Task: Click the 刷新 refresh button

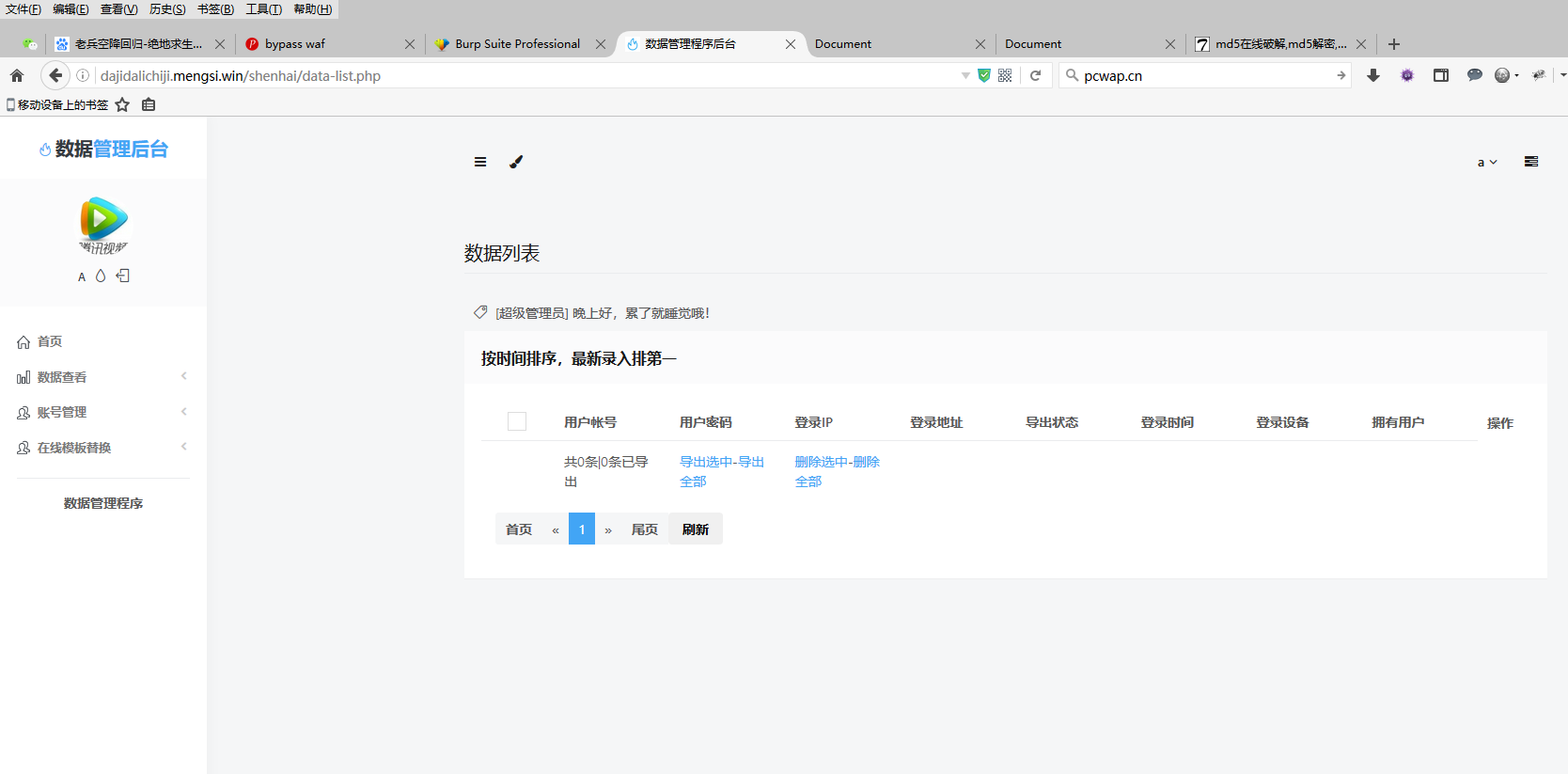Action: (x=696, y=529)
